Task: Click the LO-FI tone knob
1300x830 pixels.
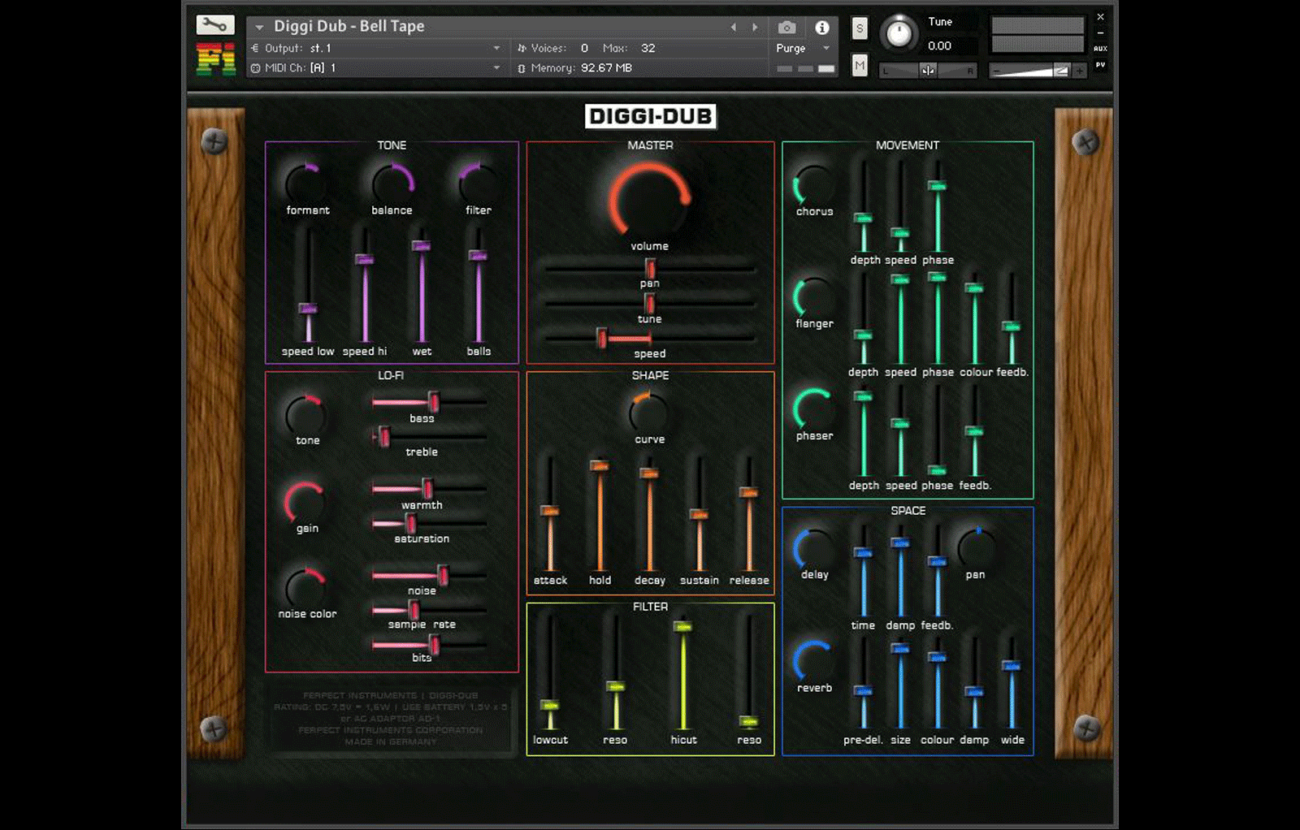Action: 306,415
